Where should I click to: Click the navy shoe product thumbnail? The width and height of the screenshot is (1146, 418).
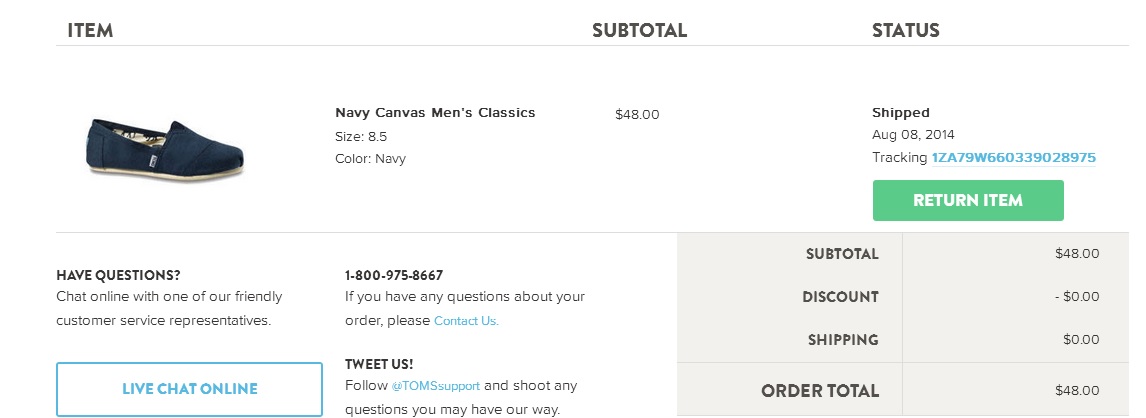[165, 146]
